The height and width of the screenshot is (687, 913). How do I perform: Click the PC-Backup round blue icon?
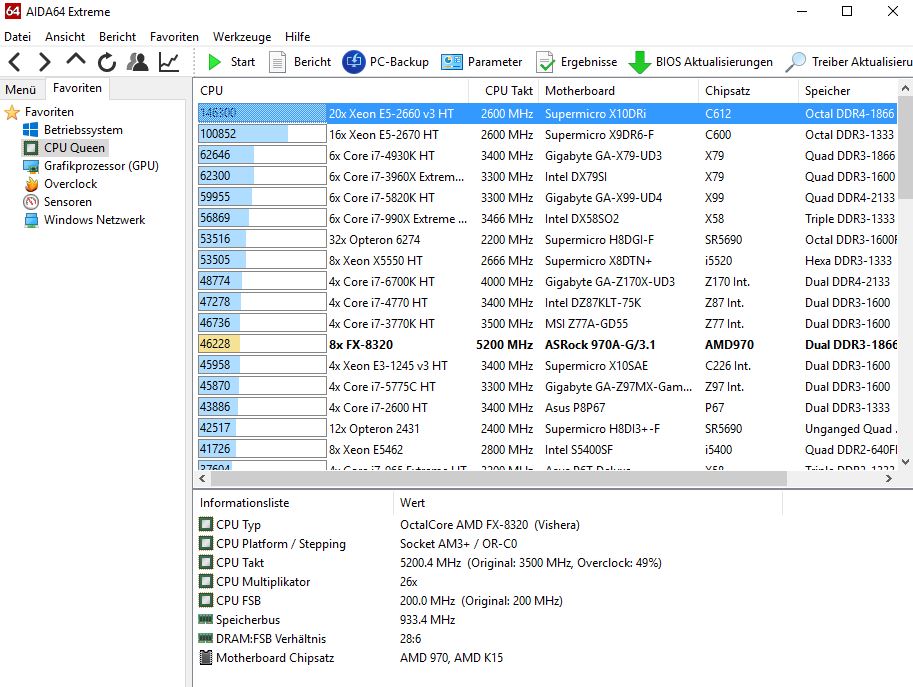pos(353,62)
